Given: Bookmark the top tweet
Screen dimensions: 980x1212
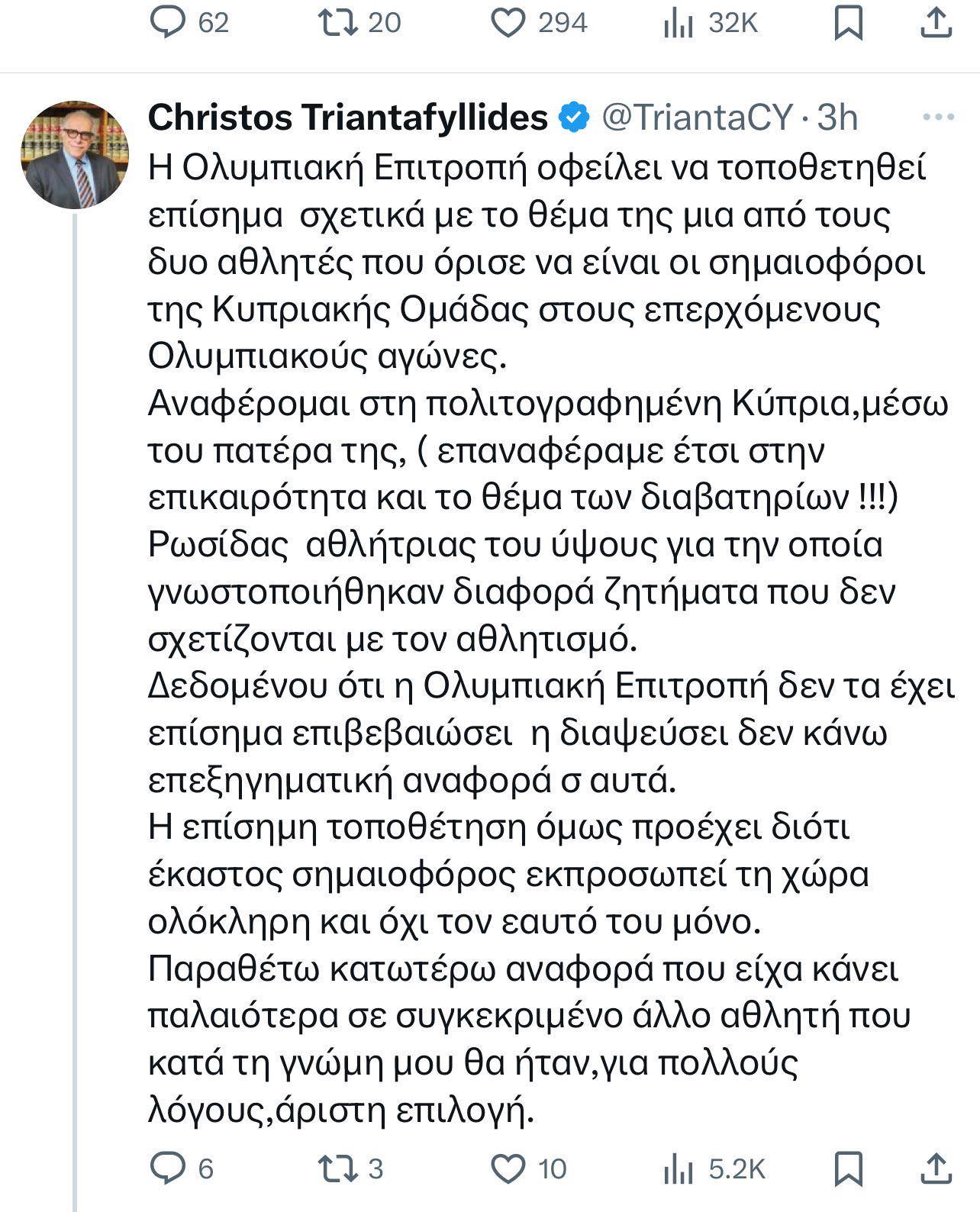Looking at the screenshot, I should coord(848,23).
